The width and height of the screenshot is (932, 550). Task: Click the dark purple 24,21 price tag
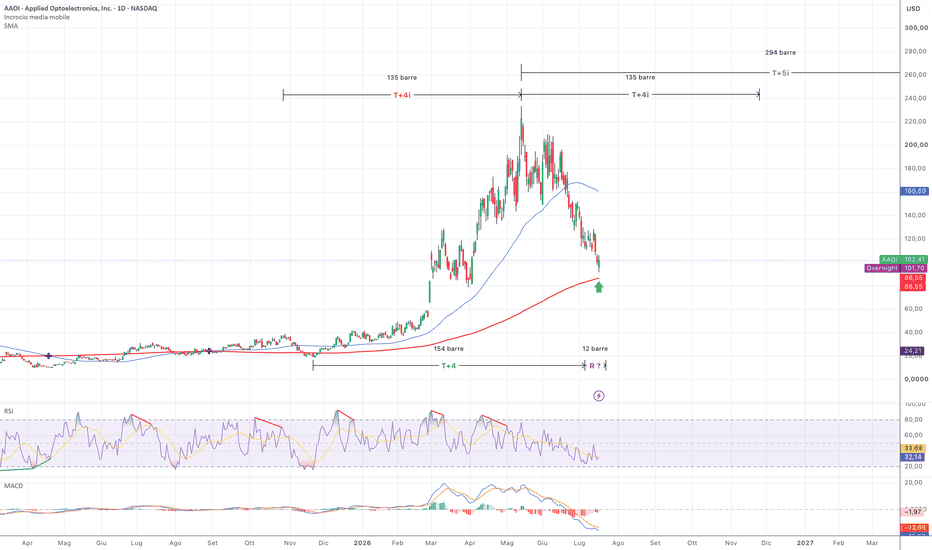pyautogui.click(x=913, y=351)
